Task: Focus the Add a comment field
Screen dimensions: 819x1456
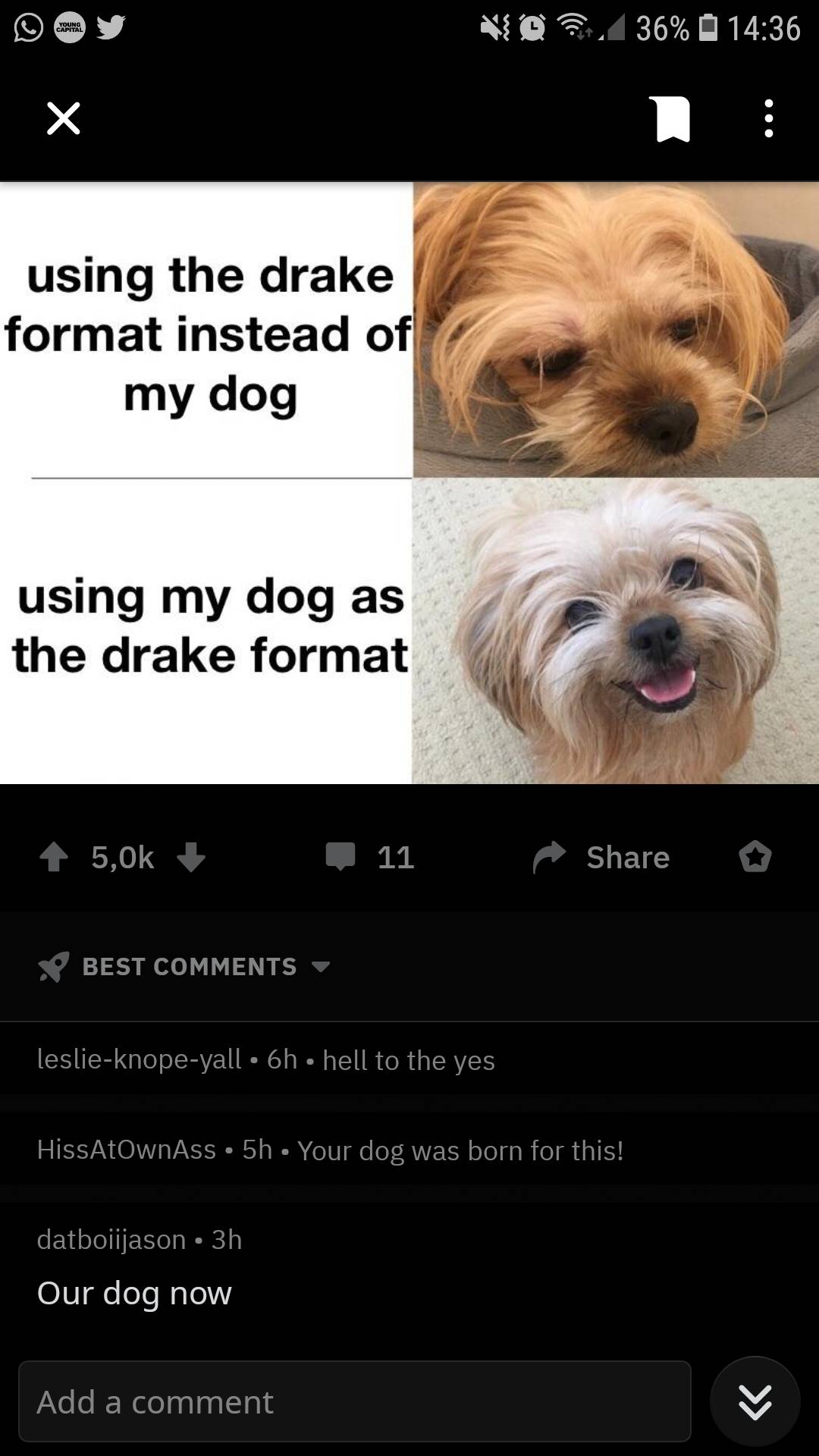Action: [355, 1401]
